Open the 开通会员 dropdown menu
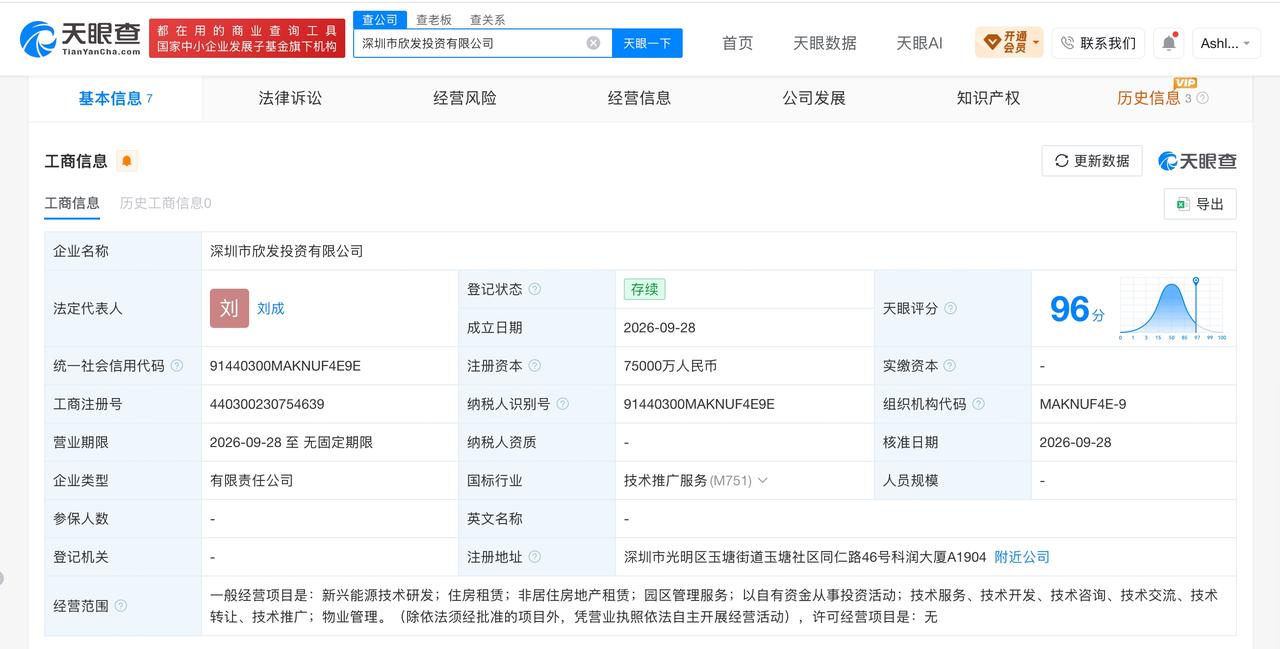Image resolution: width=1280 pixels, height=649 pixels. click(x=1010, y=43)
